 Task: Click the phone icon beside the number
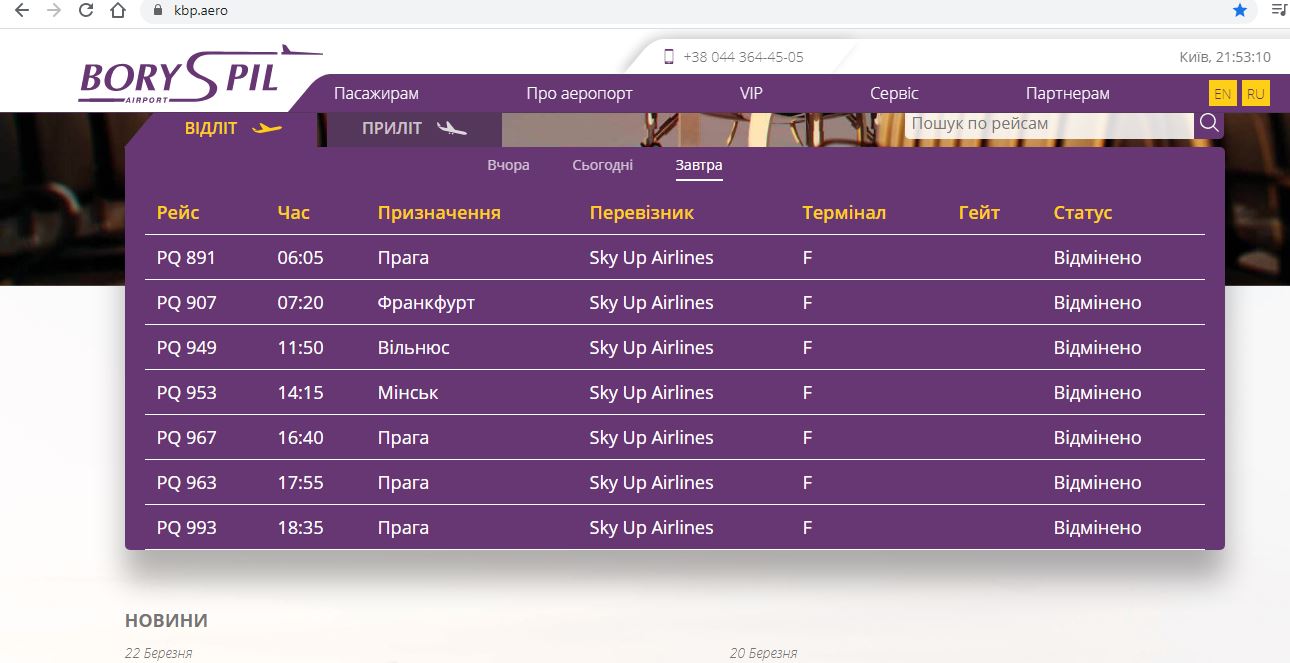[x=669, y=57]
